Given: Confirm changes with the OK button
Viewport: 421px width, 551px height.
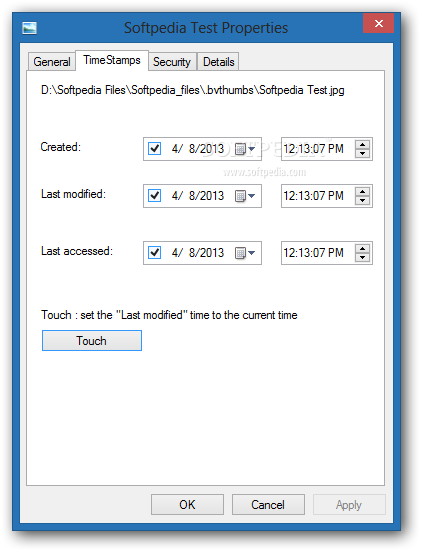Looking at the screenshot, I should [187, 505].
